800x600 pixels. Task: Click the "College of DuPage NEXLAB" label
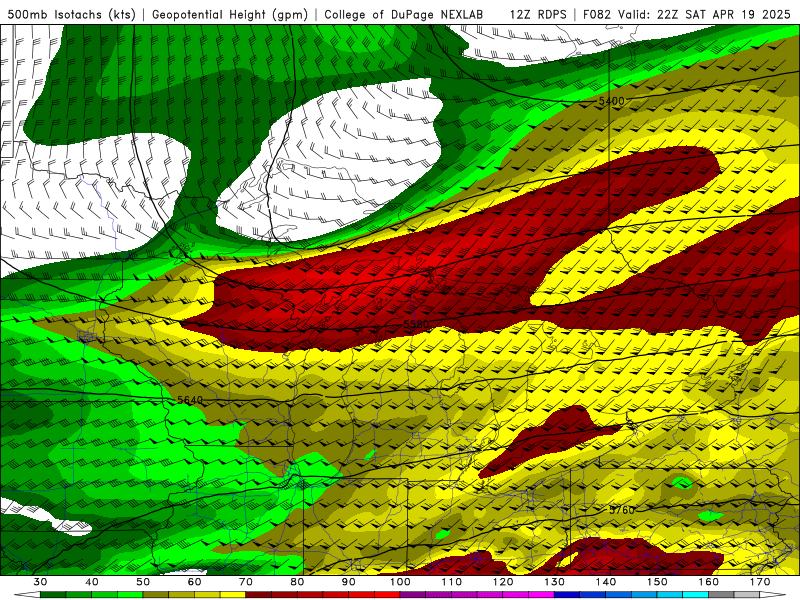(404, 15)
